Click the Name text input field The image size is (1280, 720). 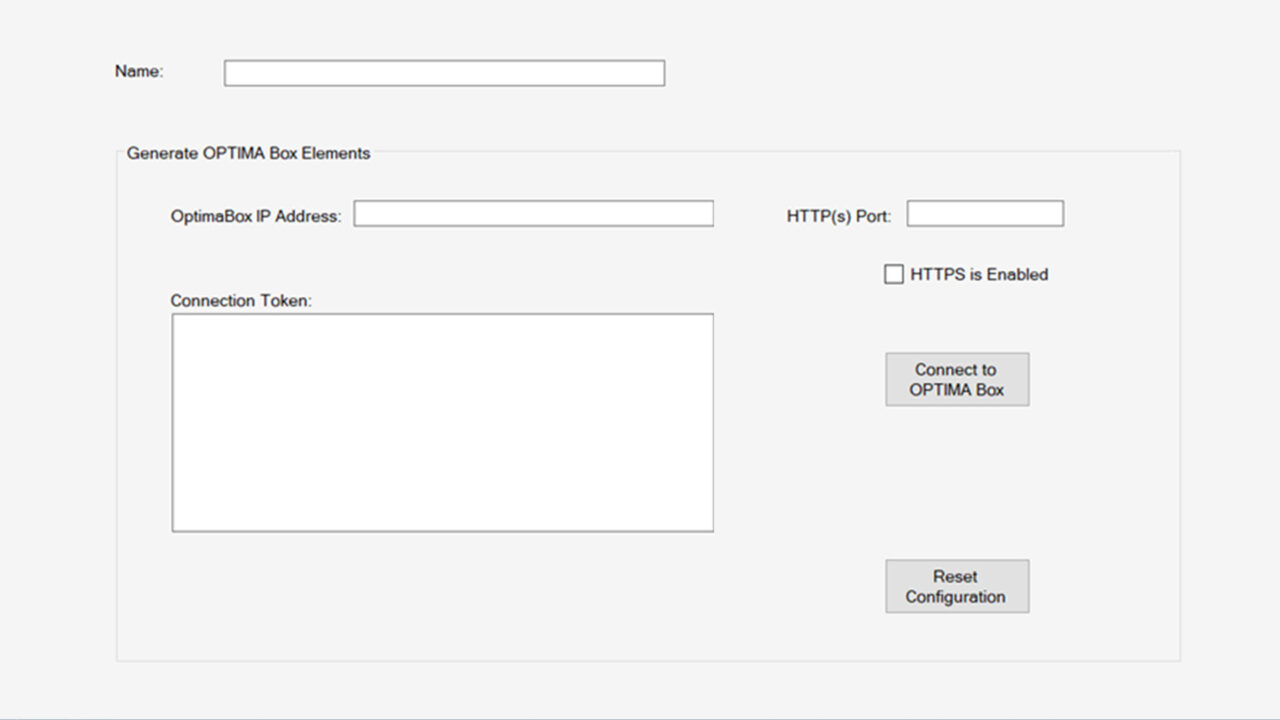pyautogui.click(x=444, y=73)
